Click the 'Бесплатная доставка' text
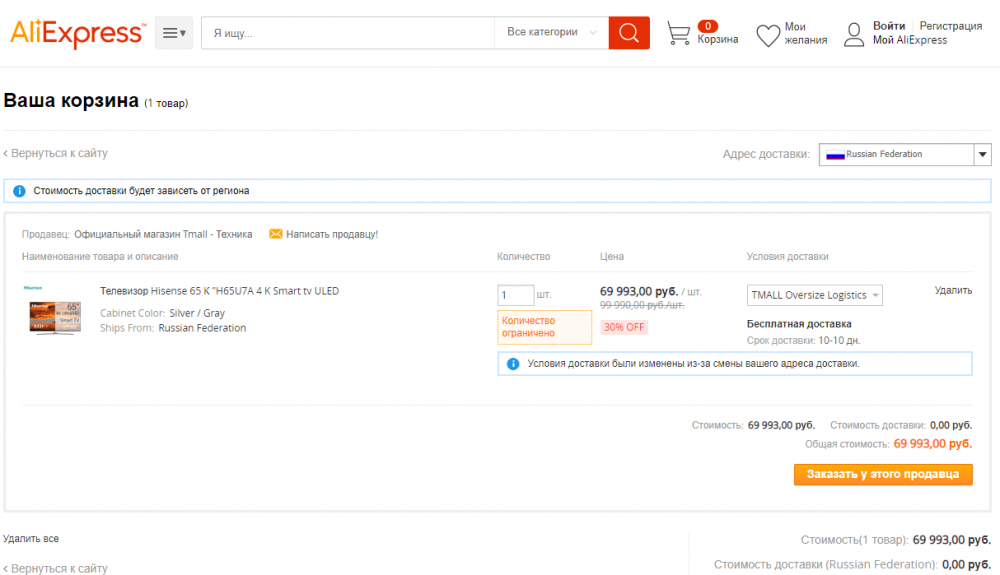The image size is (1000, 575). click(798, 324)
